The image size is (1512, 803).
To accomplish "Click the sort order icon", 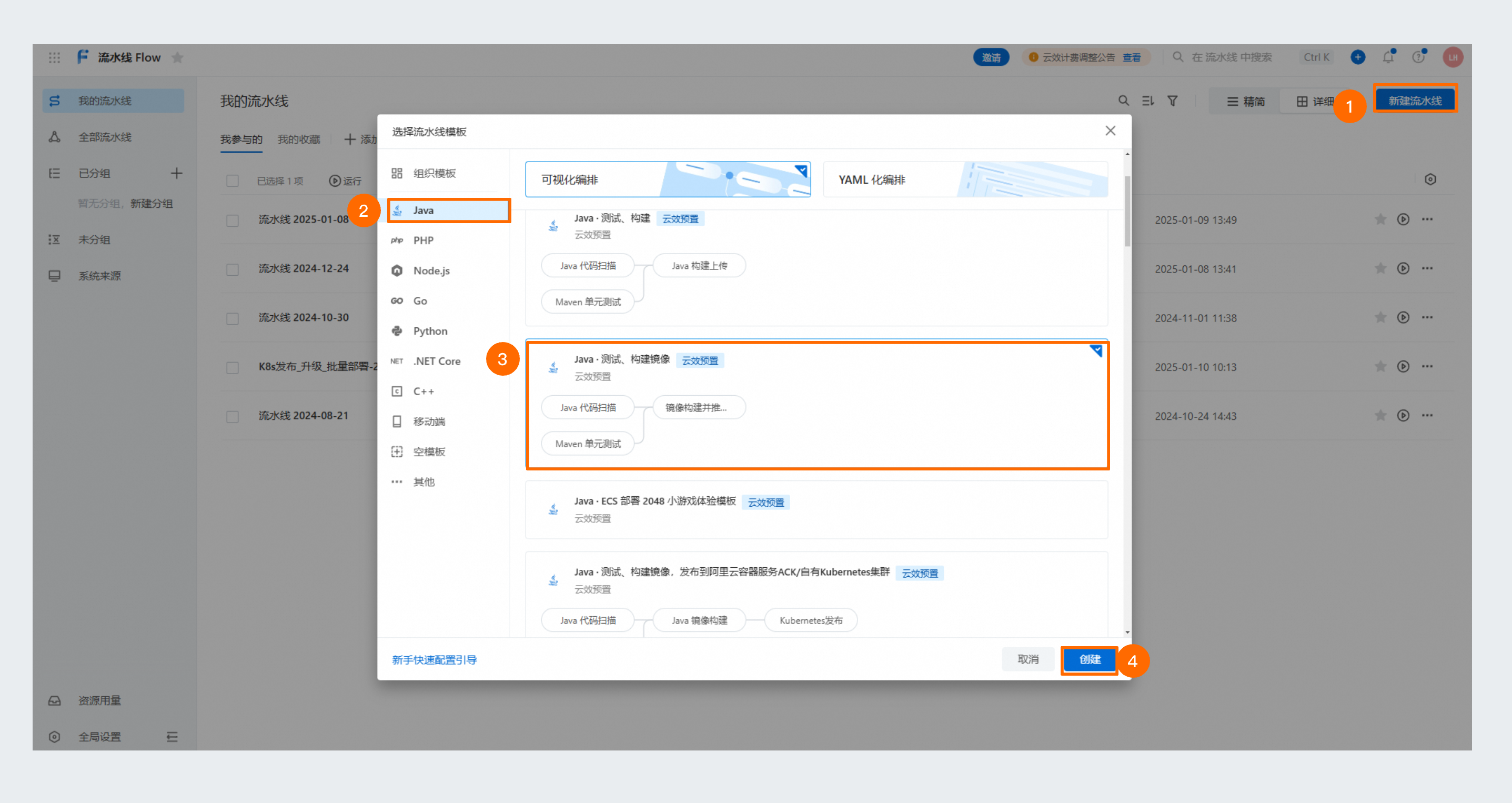I will (1147, 101).
